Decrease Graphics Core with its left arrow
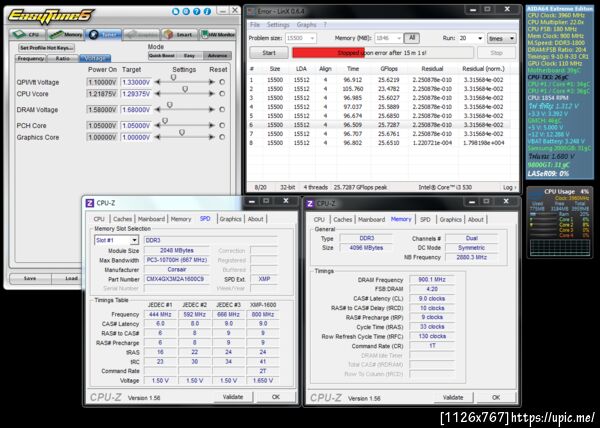The image size is (600, 428). tap(157, 137)
